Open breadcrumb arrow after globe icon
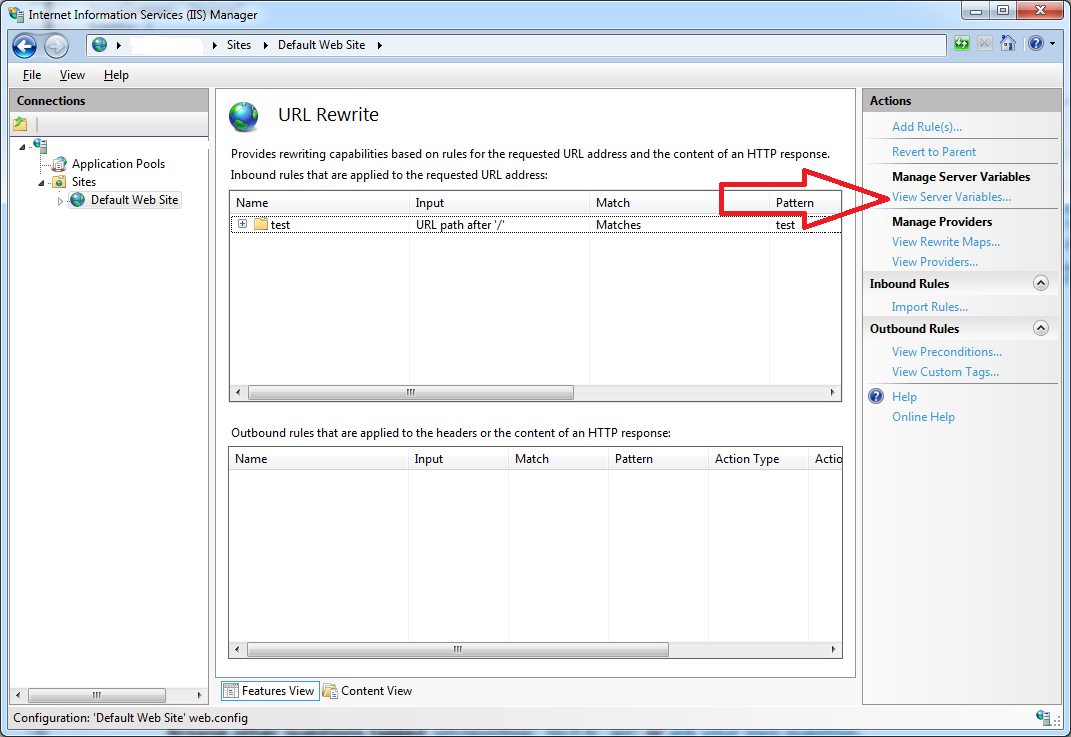The image size is (1071, 737). point(119,45)
